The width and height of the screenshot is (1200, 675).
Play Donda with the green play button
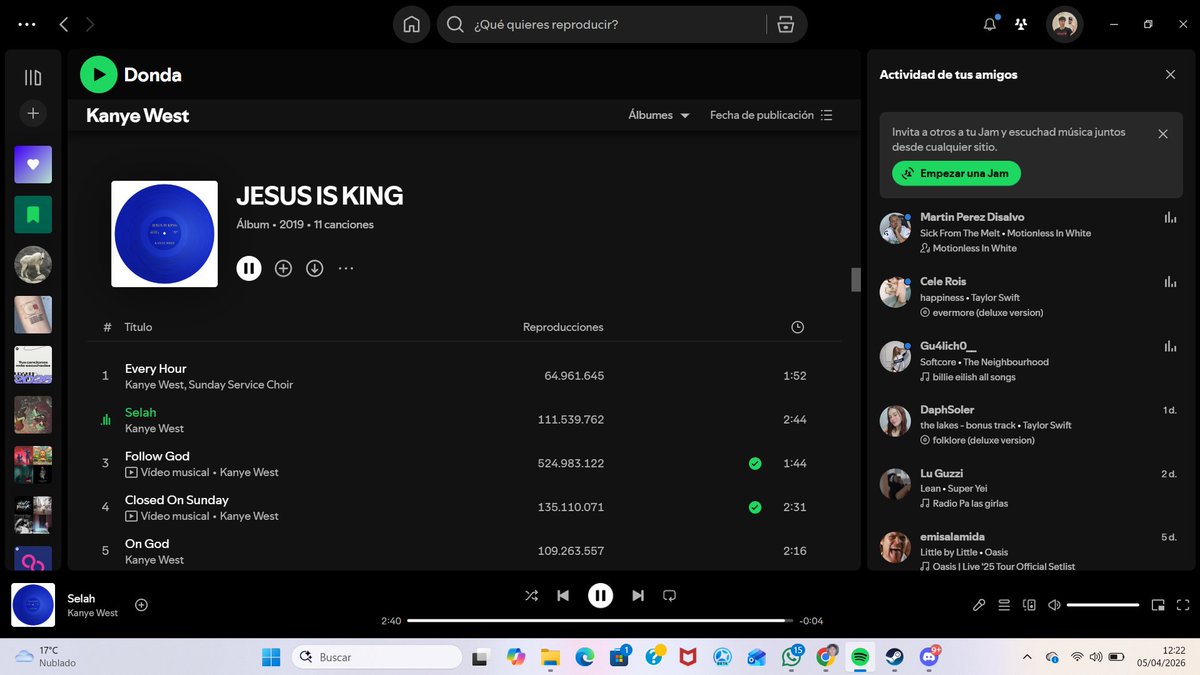98,74
